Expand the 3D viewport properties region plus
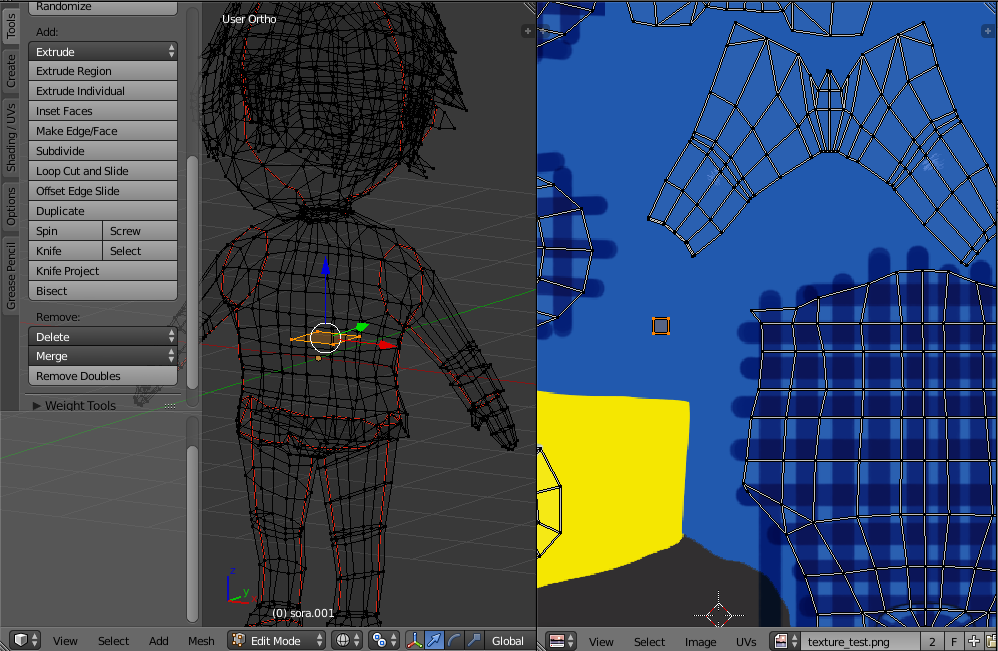The image size is (998, 651). [x=527, y=31]
